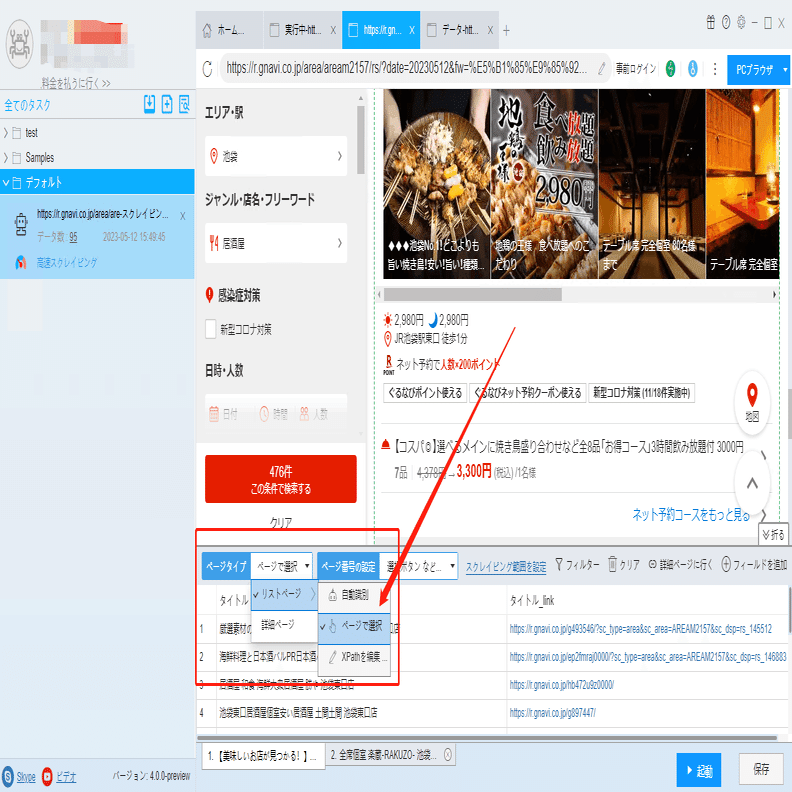The image size is (792, 792).
Task: Open the settings gear icon
Action: (x=741, y=22)
